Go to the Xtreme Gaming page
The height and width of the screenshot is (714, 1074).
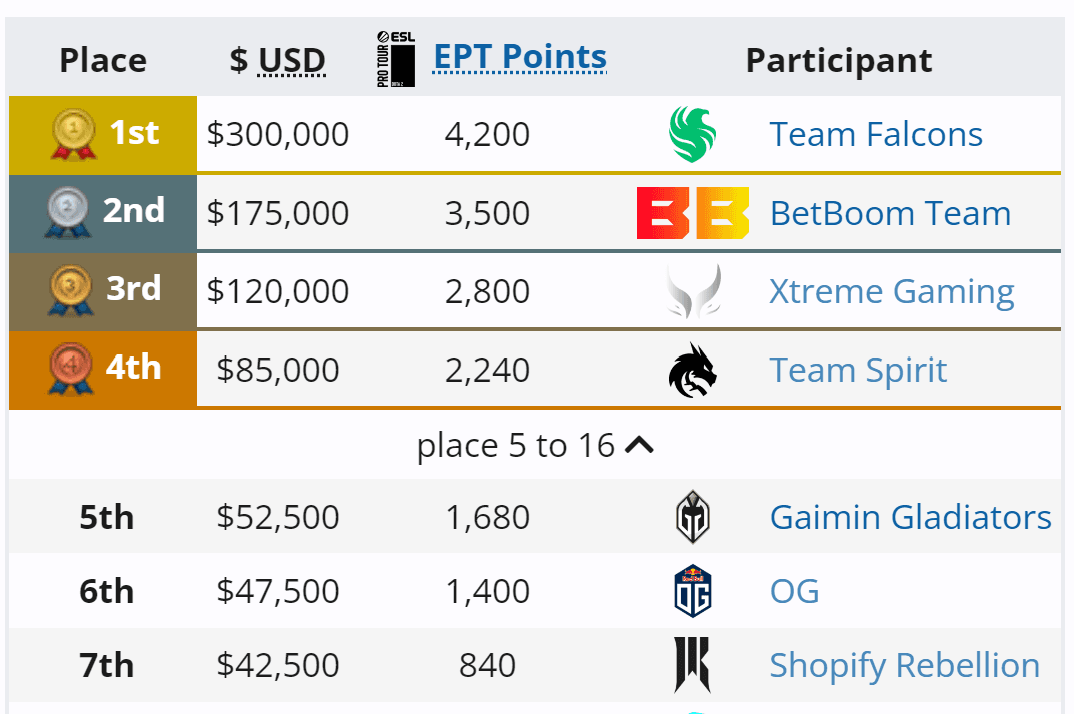(x=891, y=292)
